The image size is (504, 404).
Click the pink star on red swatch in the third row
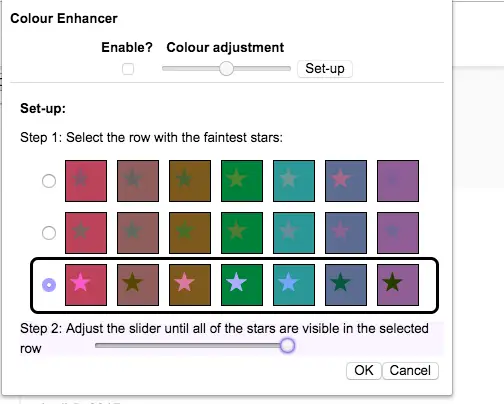pyautogui.click(x=86, y=285)
